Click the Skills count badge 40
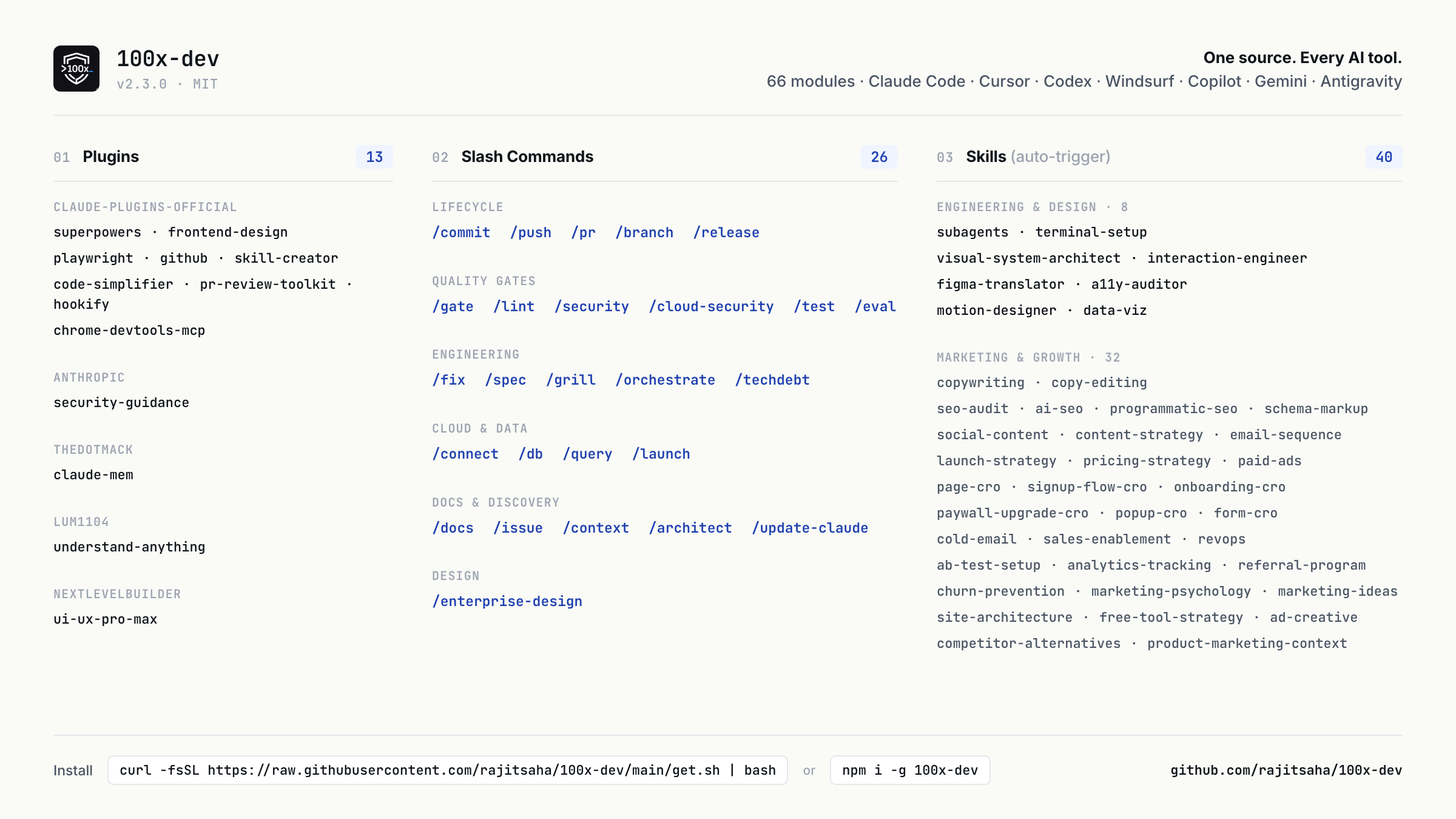The image size is (1456, 819). (1384, 157)
